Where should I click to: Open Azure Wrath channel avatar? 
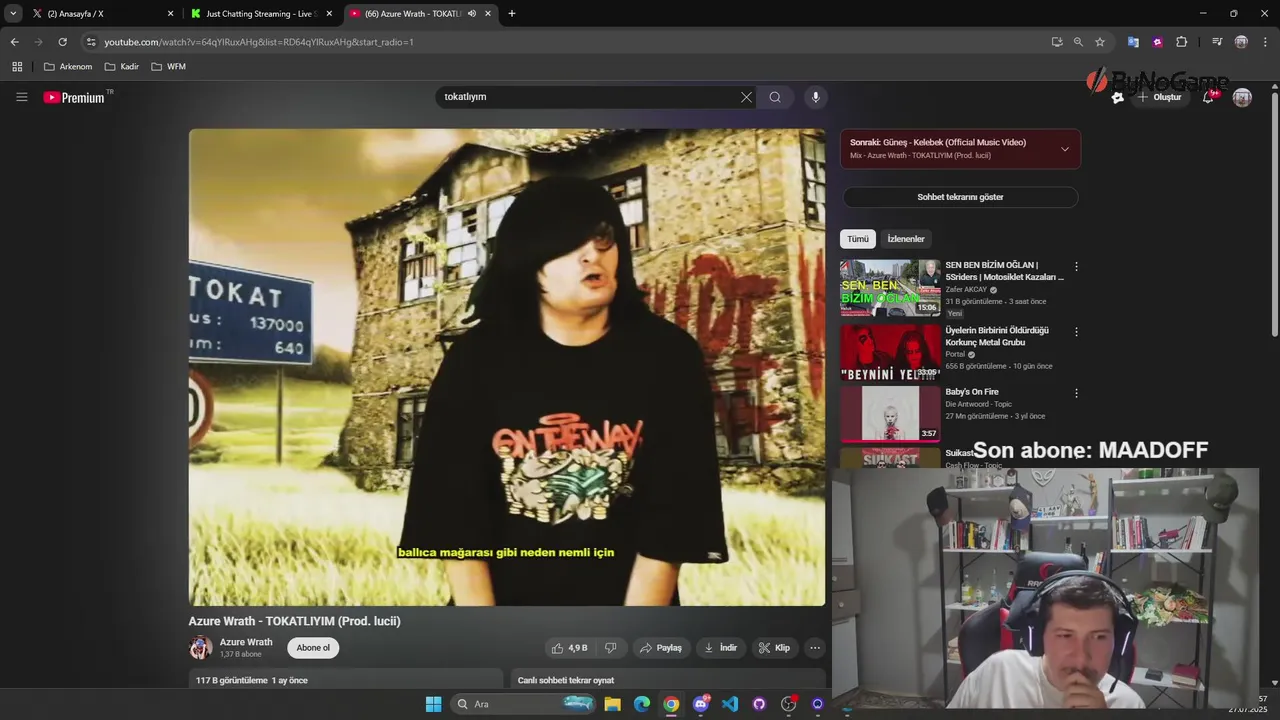(201, 648)
